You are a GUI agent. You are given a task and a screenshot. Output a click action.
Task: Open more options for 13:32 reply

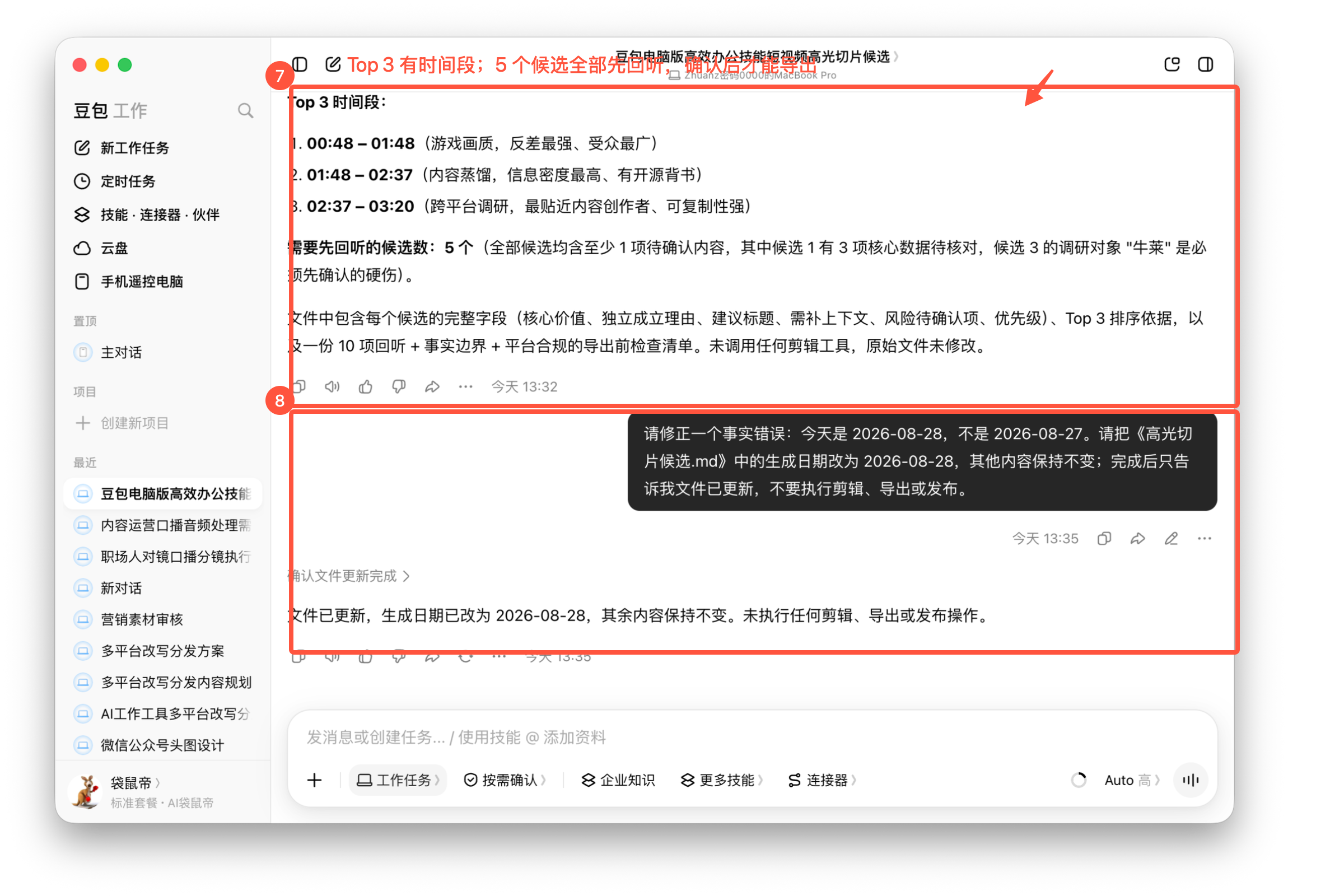(466, 388)
